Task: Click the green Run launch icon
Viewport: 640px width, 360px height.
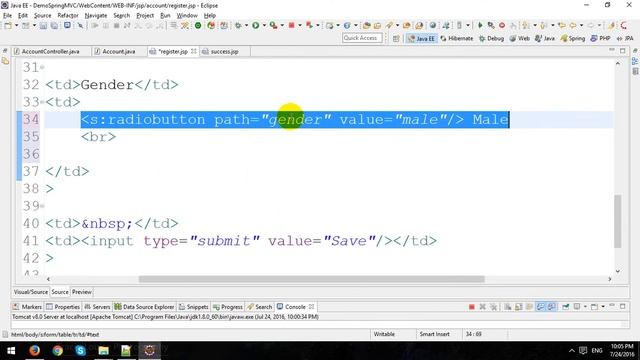Action: [256, 25]
